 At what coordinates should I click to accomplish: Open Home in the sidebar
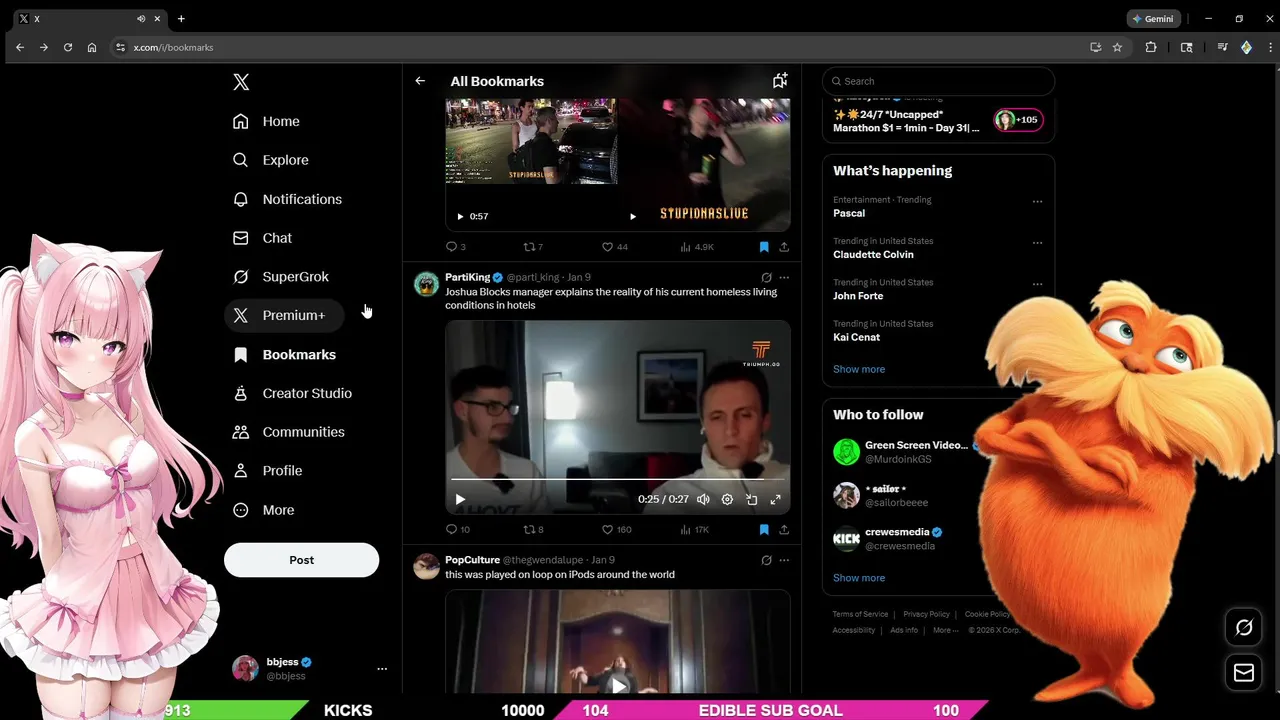click(x=266, y=121)
